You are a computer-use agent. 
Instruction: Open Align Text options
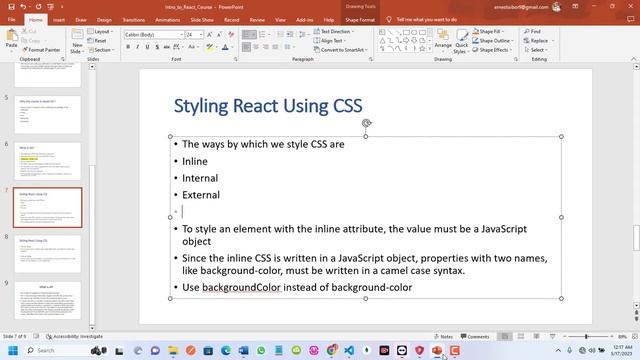[329, 41]
